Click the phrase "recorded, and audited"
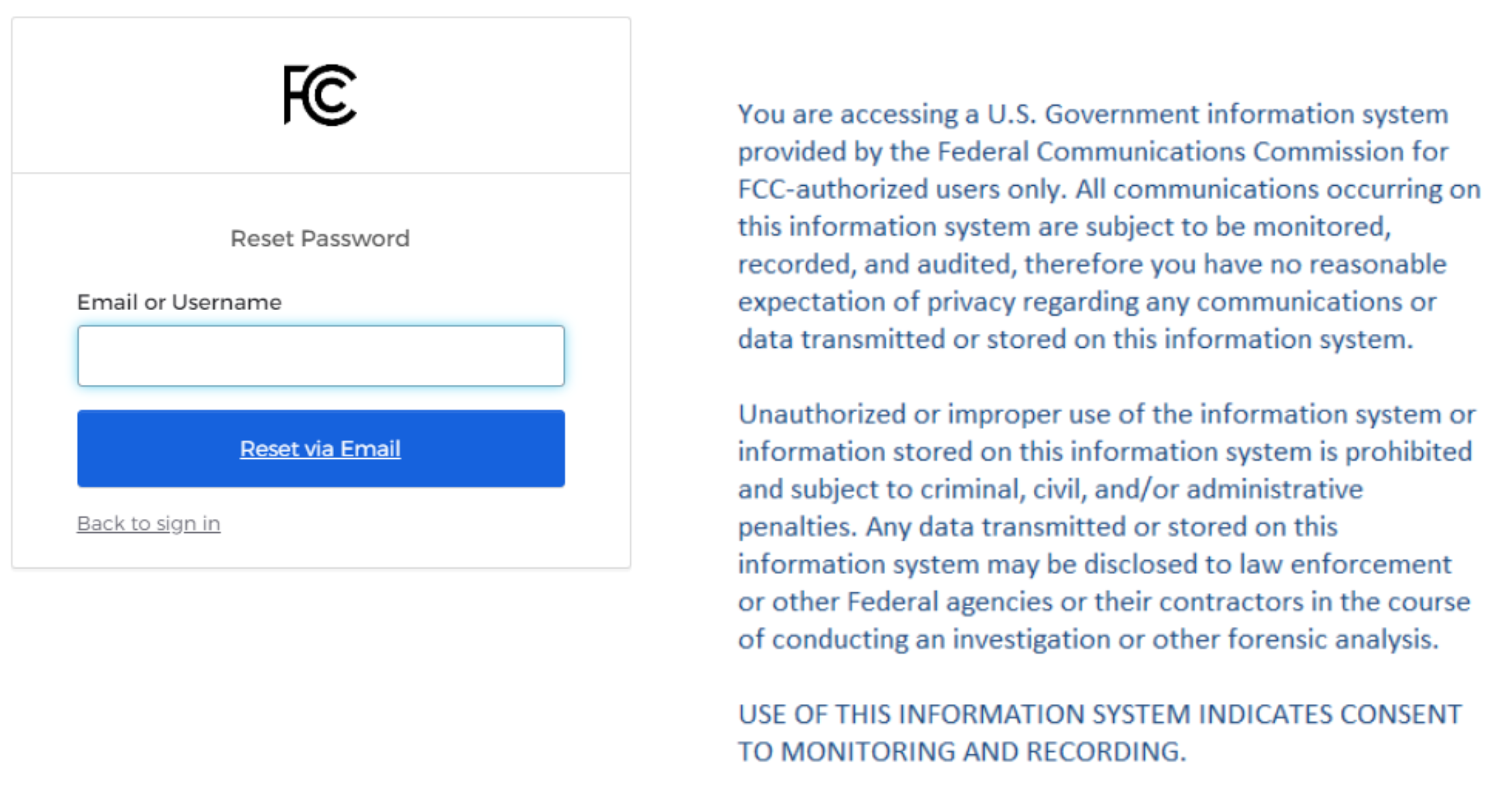Screen dimensions: 1512x800 tap(877, 264)
